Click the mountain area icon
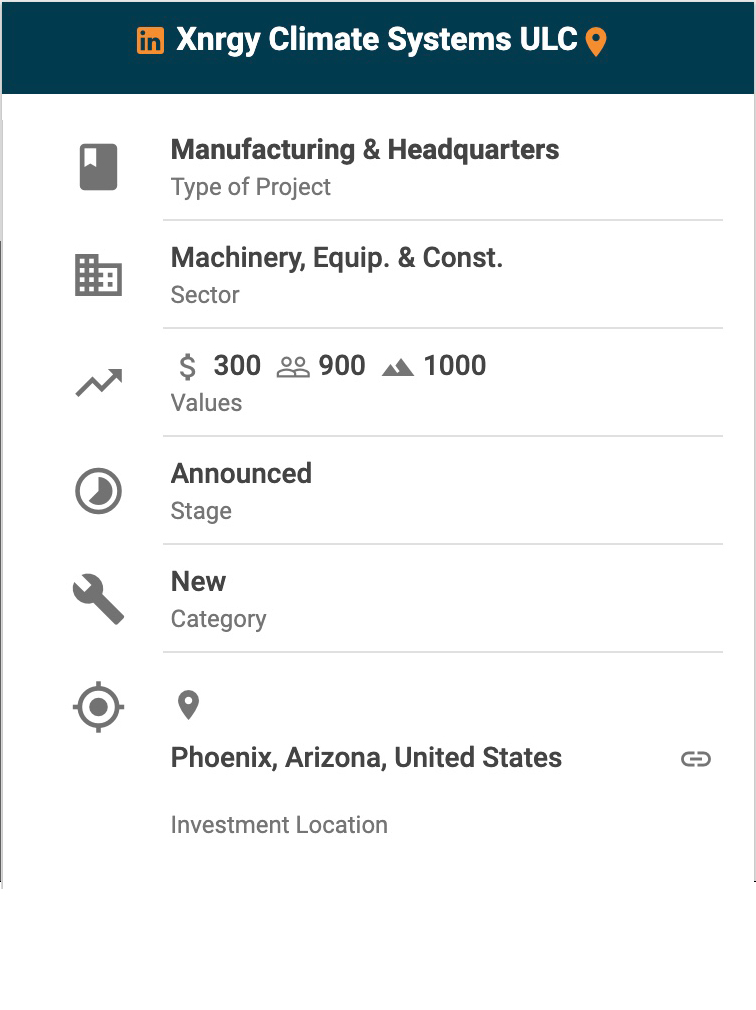 click(x=398, y=367)
